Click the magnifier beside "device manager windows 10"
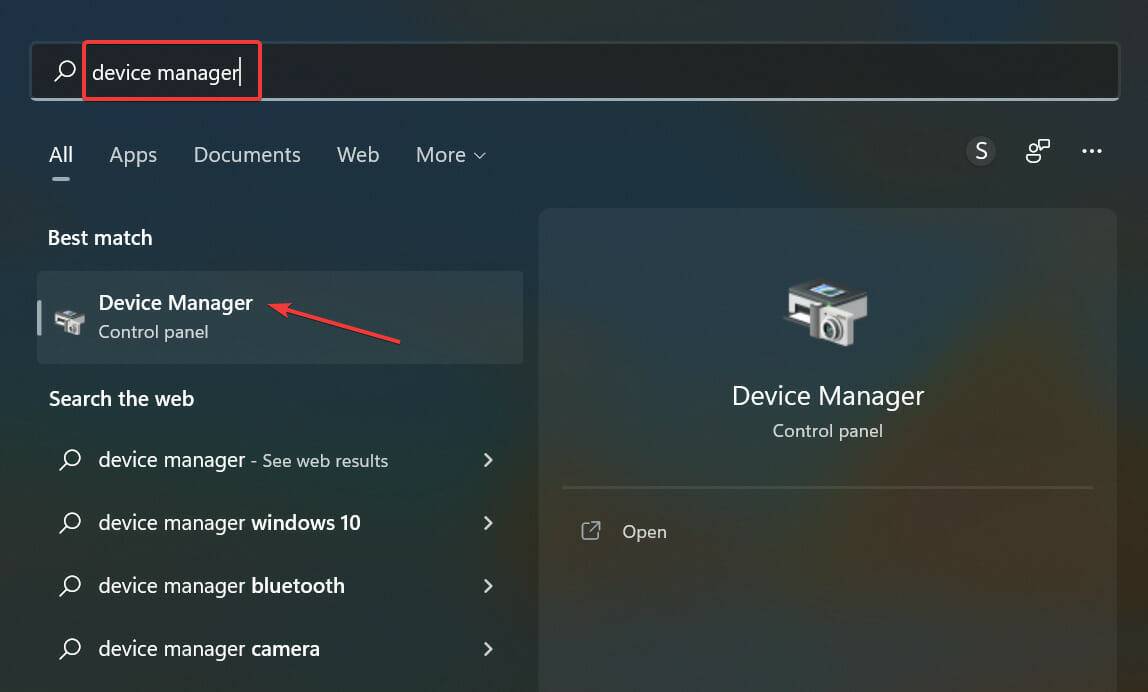The height and width of the screenshot is (692, 1148). pyautogui.click(x=70, y=523)
